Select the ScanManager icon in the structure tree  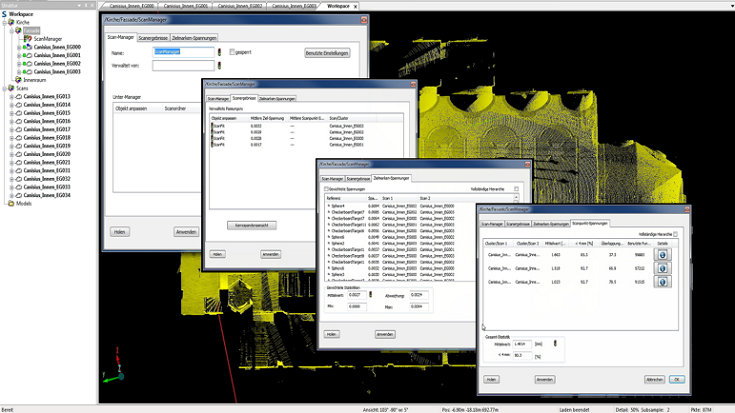28,38
